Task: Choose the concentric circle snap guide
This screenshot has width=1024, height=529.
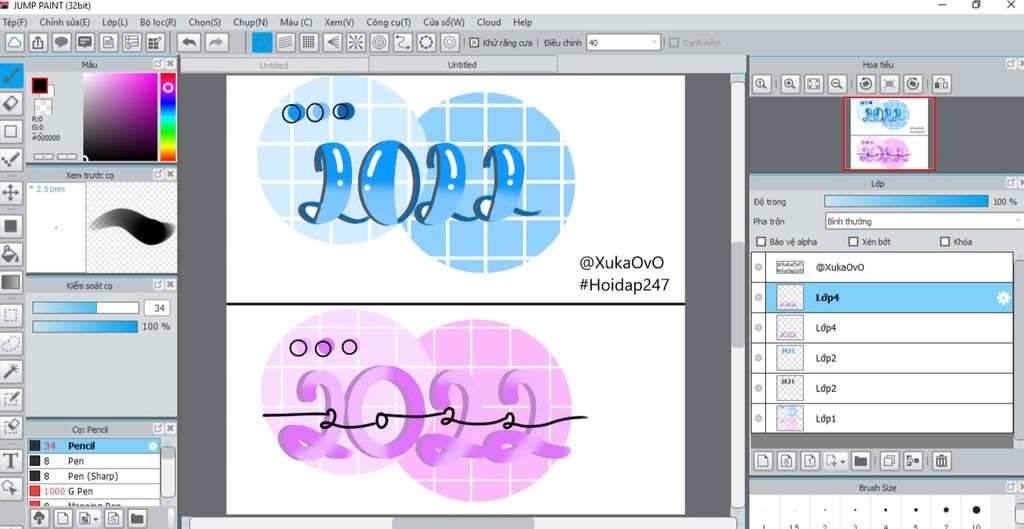Action: (x=379, y=42)
